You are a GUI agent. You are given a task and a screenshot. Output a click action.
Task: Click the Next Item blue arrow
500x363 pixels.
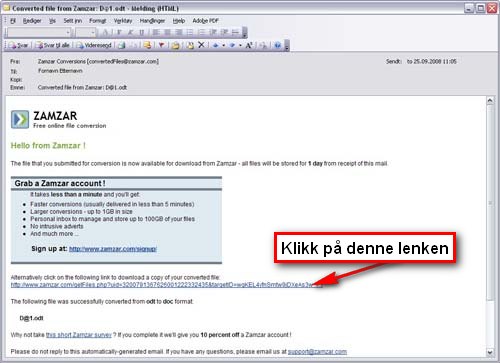point(232,45)
